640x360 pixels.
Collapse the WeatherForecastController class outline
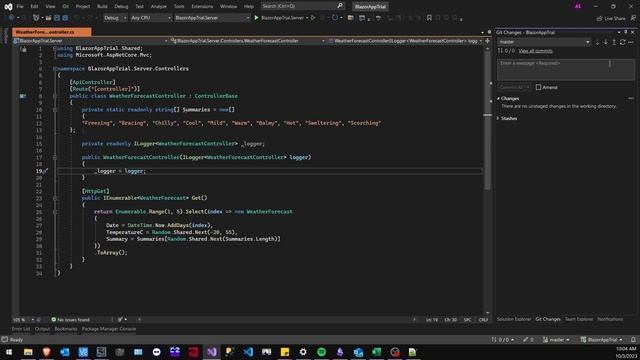pos(55,96)
